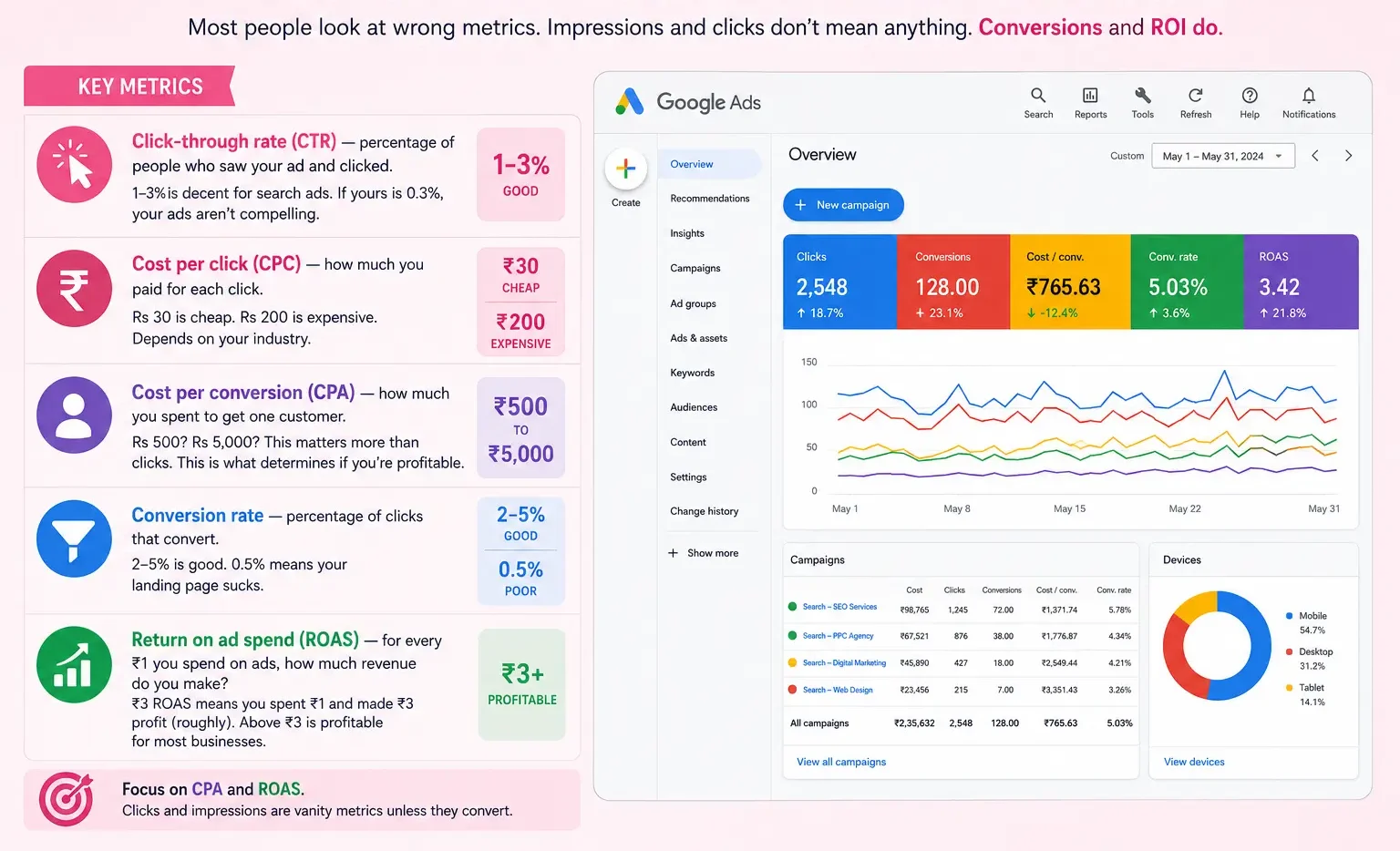Go to previous date range arrow
The height and width of the screenshot is (851, 1400).
(1315, 156)
